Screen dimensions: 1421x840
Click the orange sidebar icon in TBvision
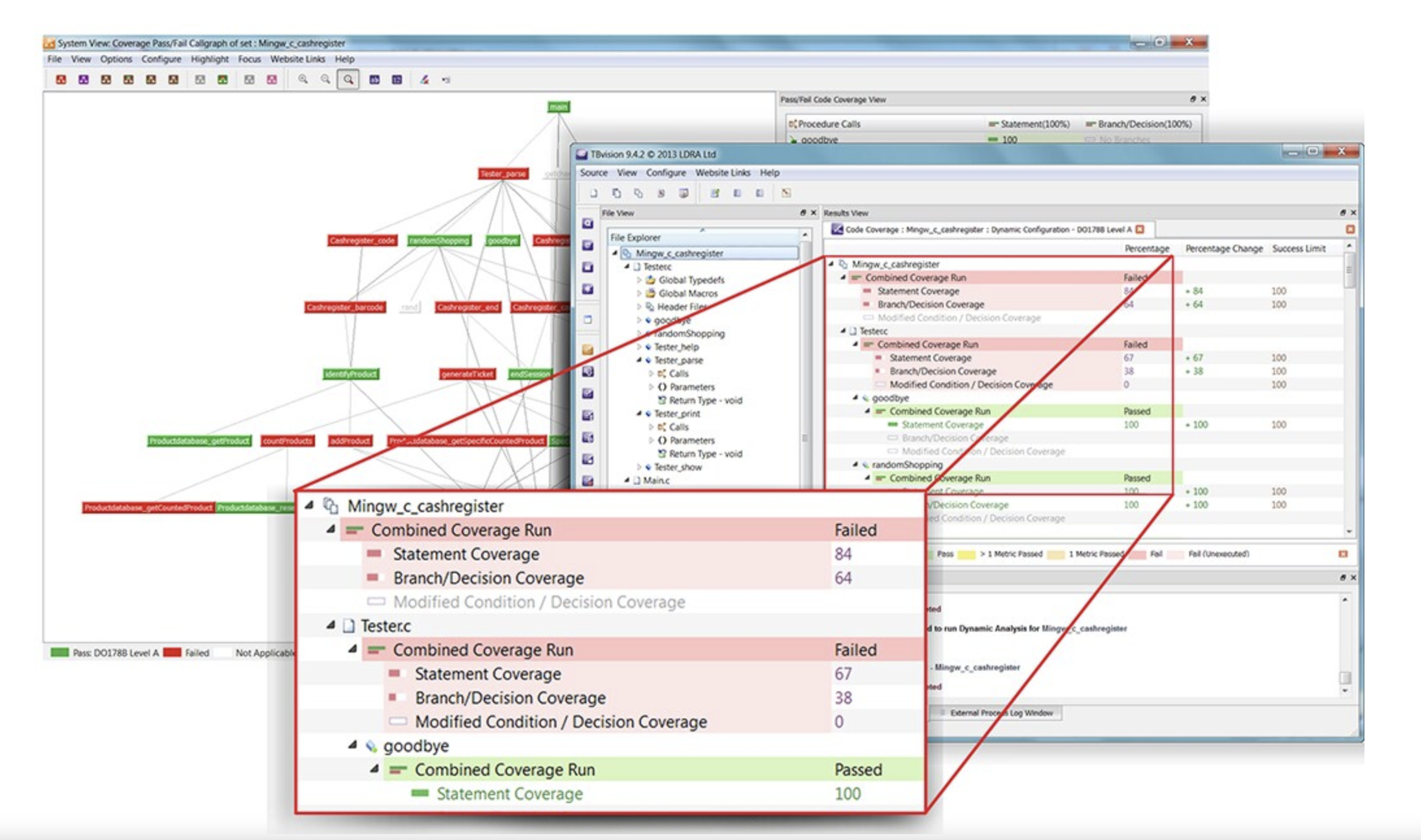click(588, 350)
